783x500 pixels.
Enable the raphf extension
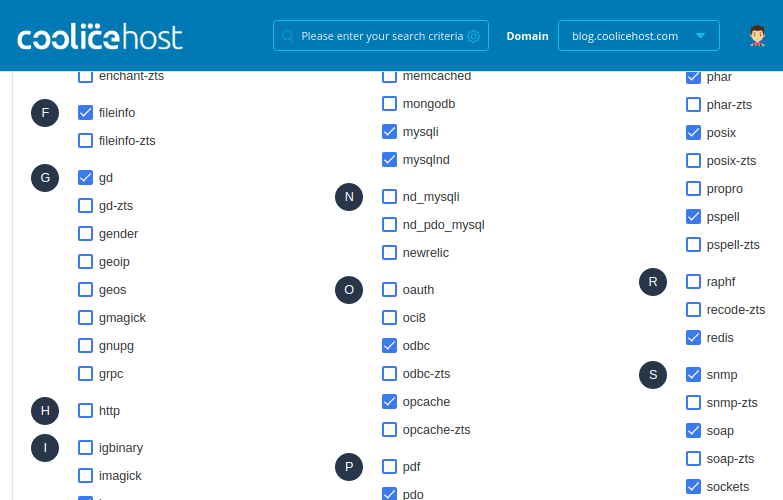click(x=694, y=282)
